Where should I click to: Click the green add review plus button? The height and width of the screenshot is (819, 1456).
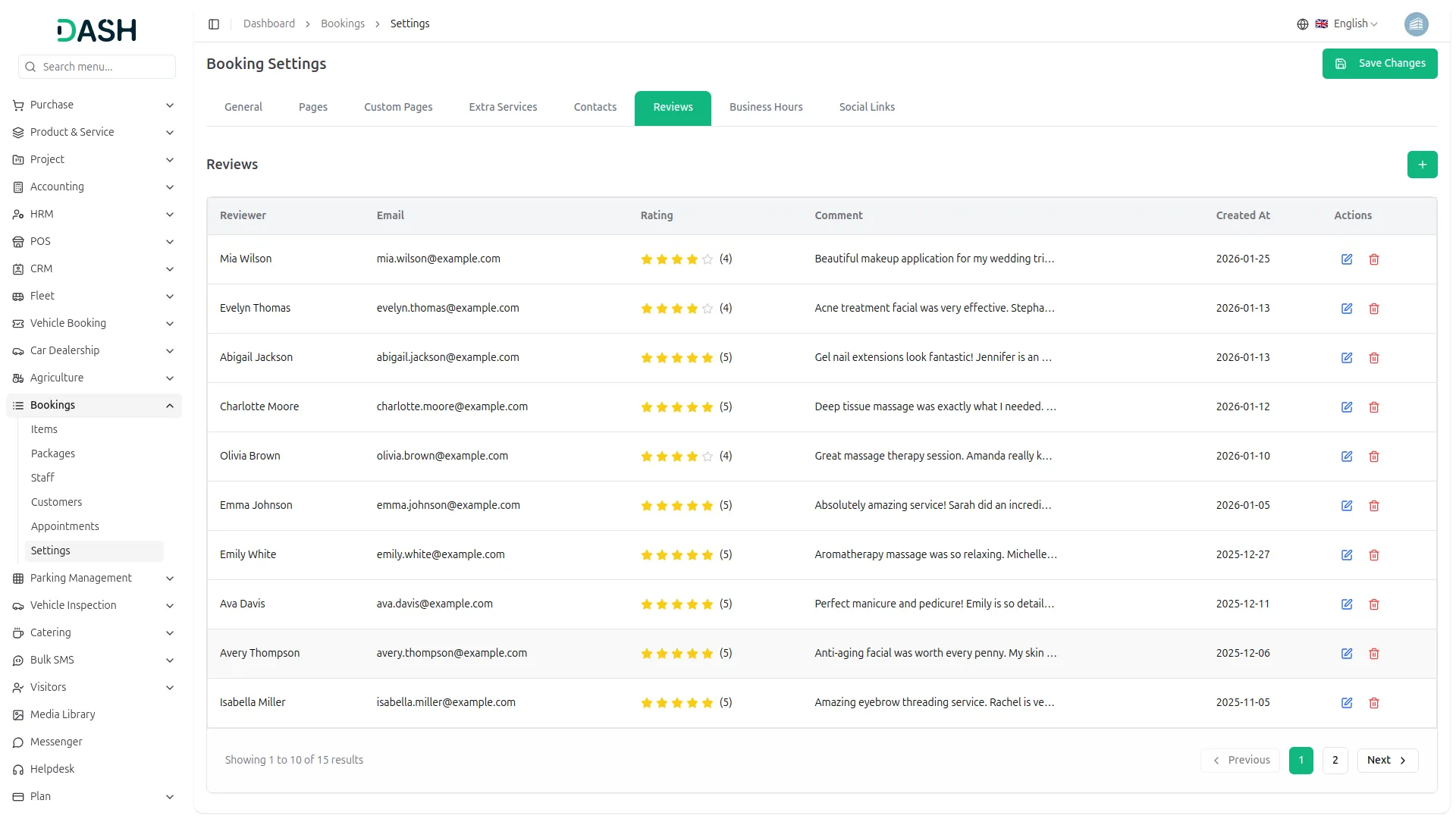[1422, 165]
